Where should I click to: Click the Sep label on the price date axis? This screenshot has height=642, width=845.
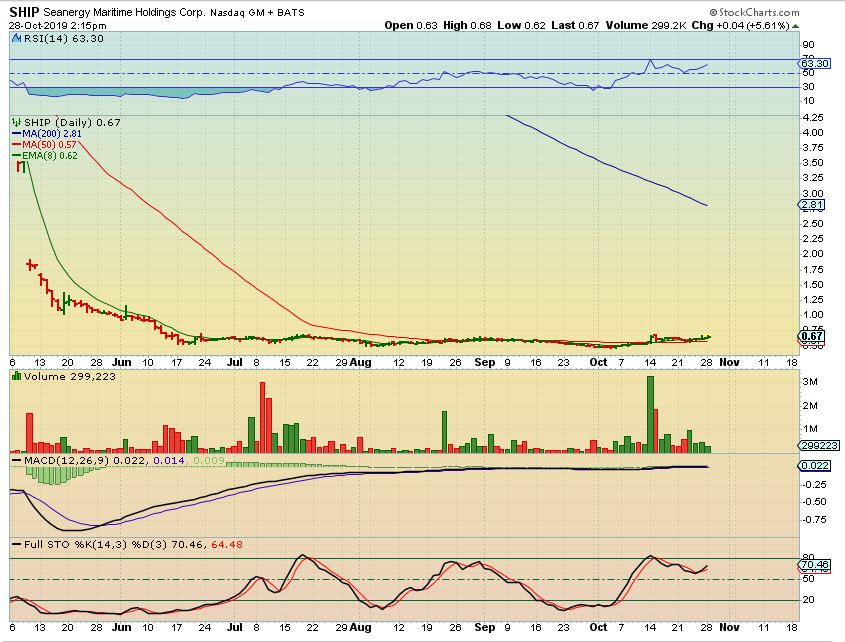tap(484, 362)
